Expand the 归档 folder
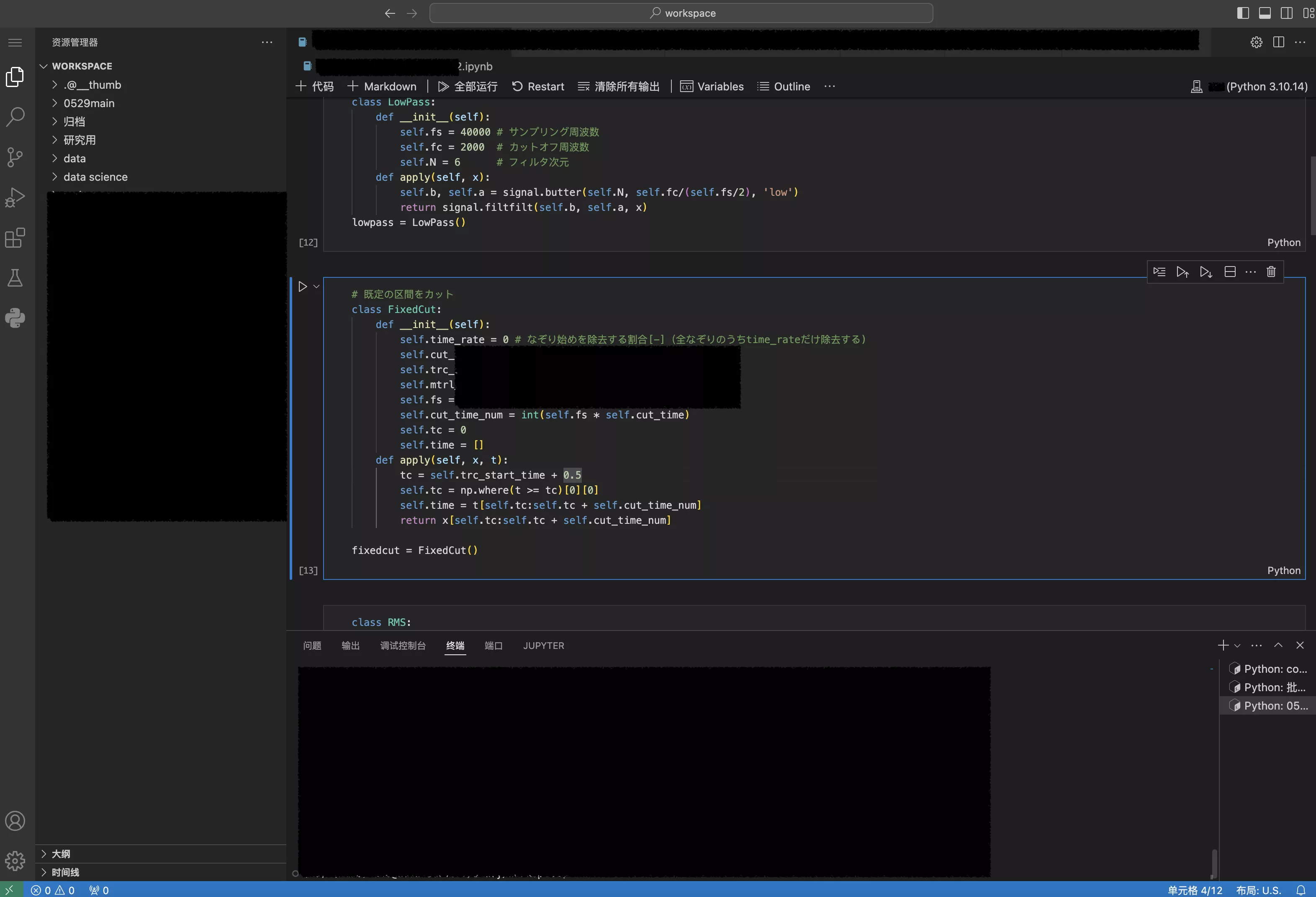The image size is (1316, 897). click(161, 122)
